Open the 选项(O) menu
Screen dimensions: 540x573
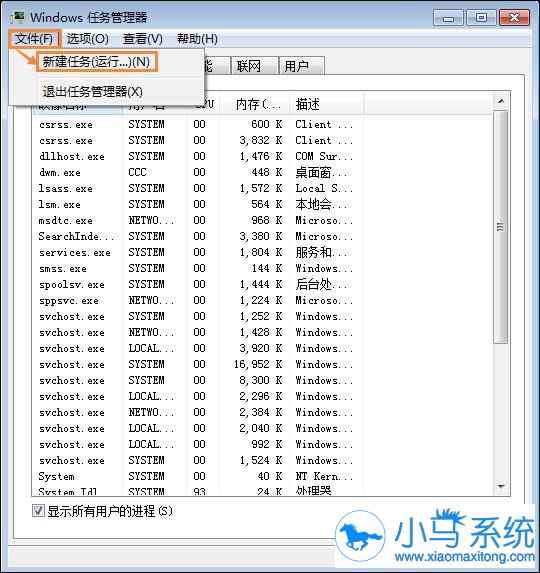[88, 39]
